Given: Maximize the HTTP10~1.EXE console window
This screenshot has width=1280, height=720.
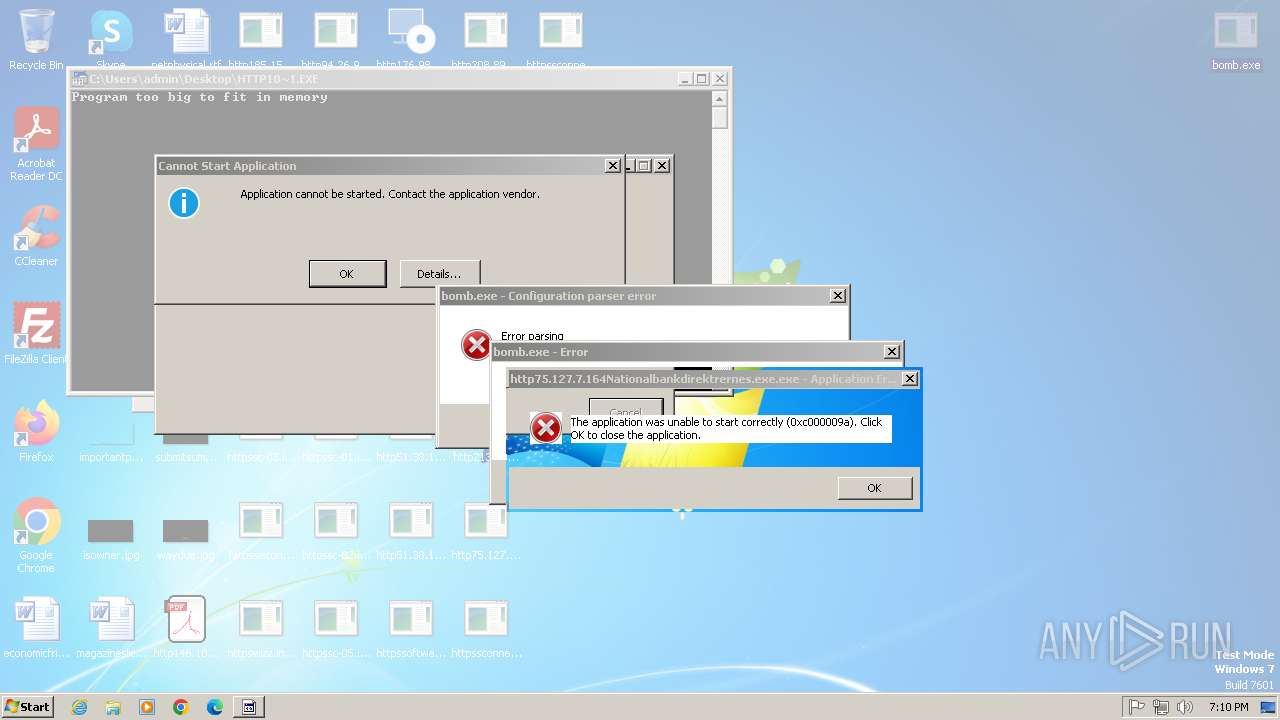Looking at the screenshot, I should (702, 79).
